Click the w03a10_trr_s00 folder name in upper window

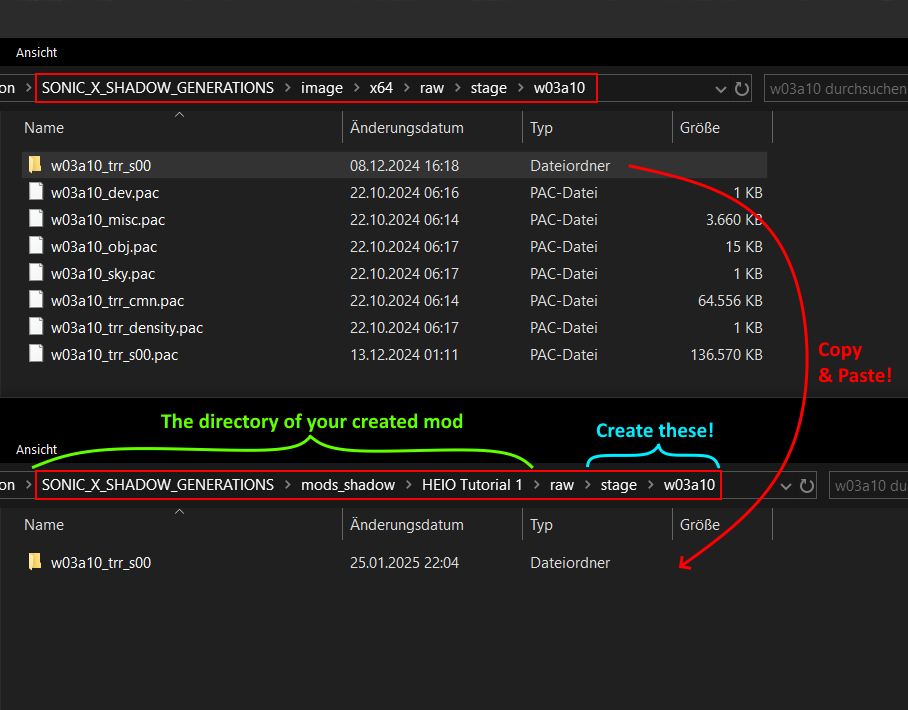[x=101, y=166]
